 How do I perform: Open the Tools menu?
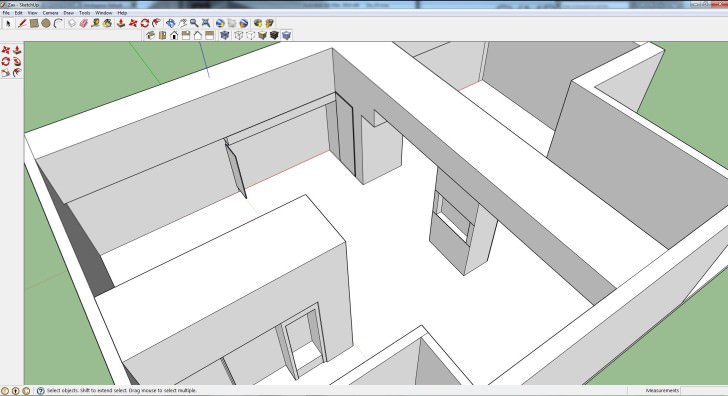click(84, 13)
